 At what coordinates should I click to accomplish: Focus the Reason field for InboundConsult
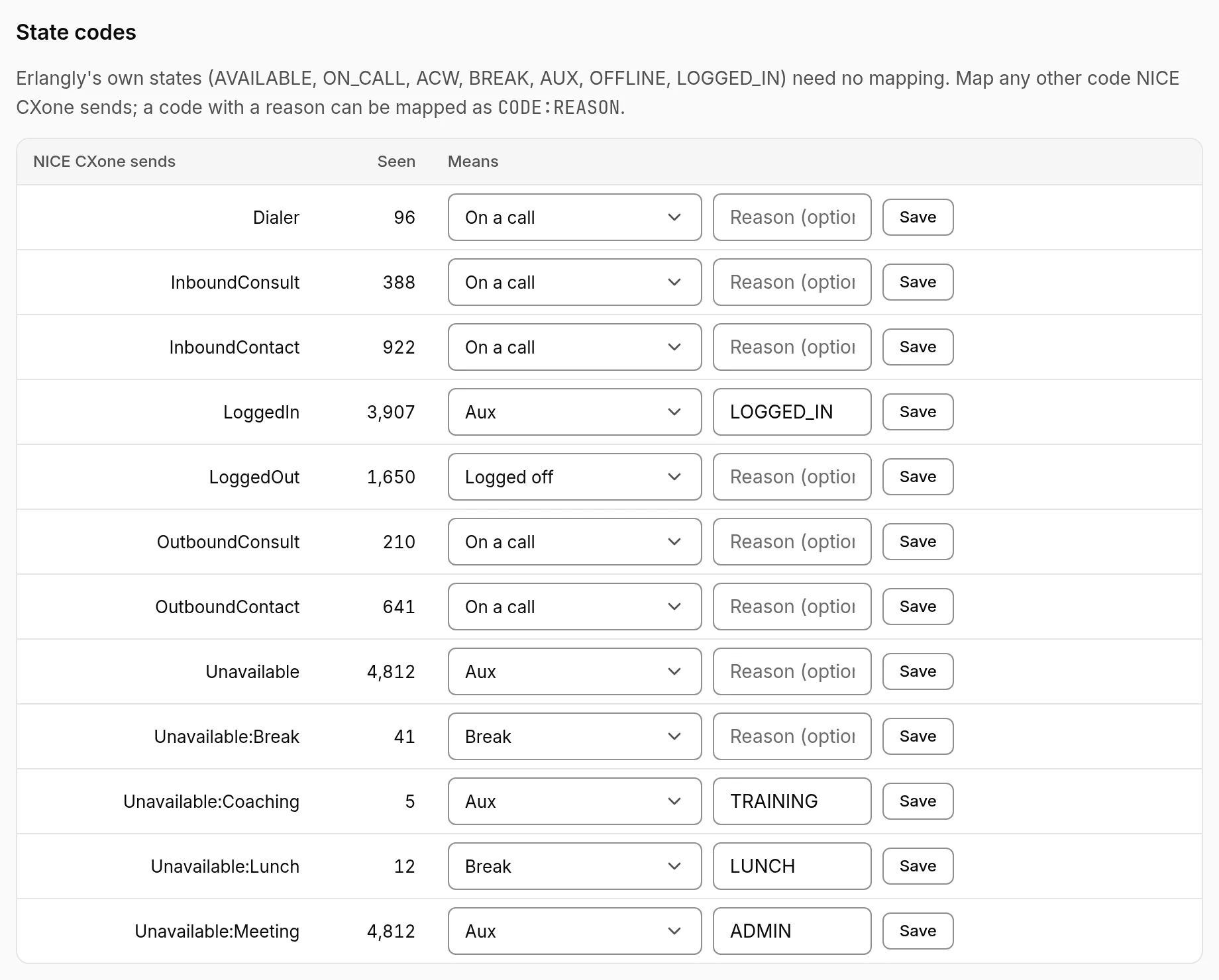(792, 282)
